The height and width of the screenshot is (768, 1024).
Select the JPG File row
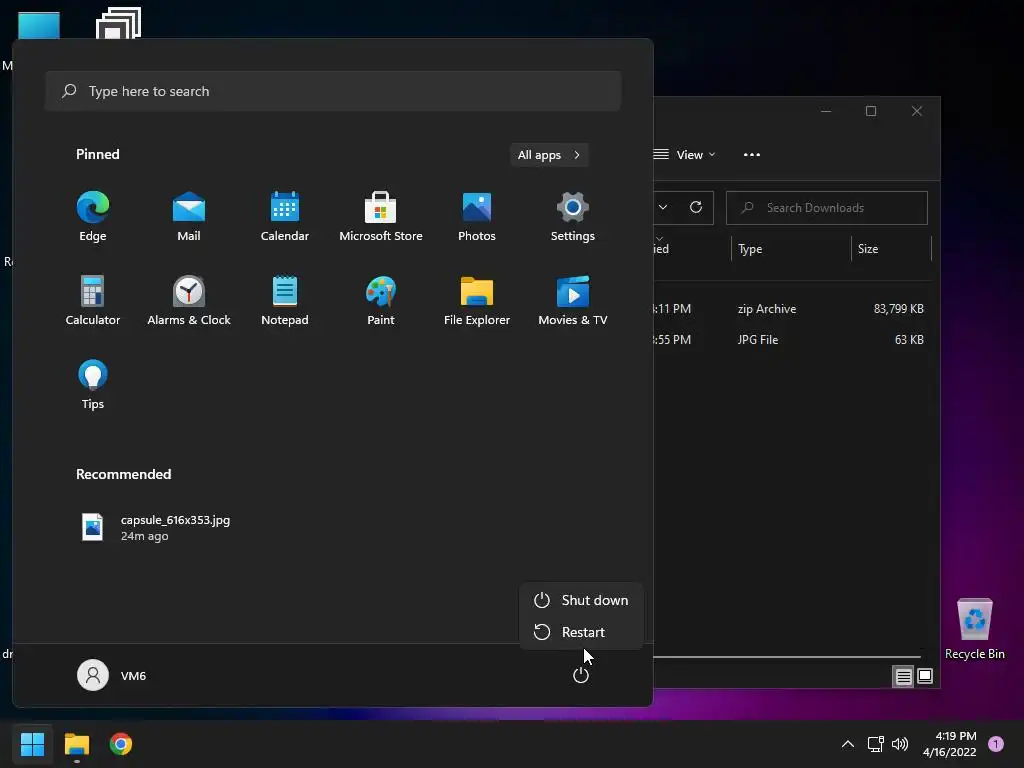793,340
